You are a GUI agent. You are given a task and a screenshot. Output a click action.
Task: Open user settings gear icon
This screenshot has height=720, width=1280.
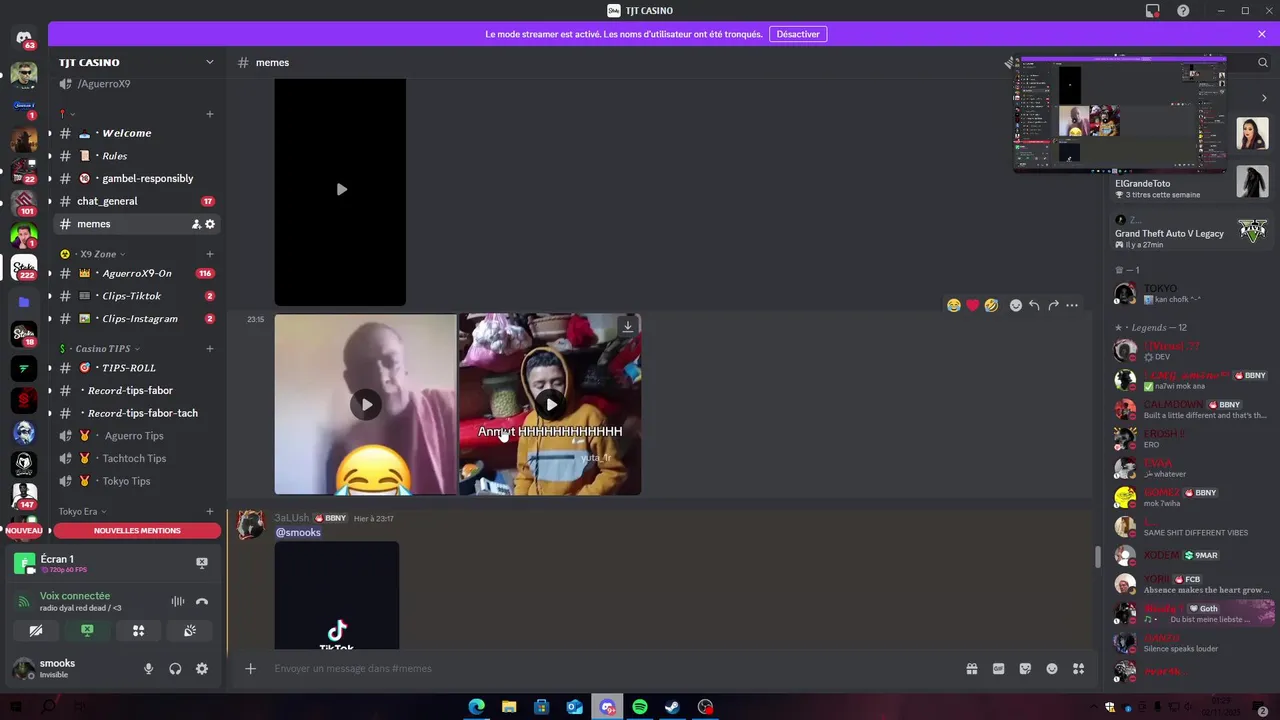202,669
